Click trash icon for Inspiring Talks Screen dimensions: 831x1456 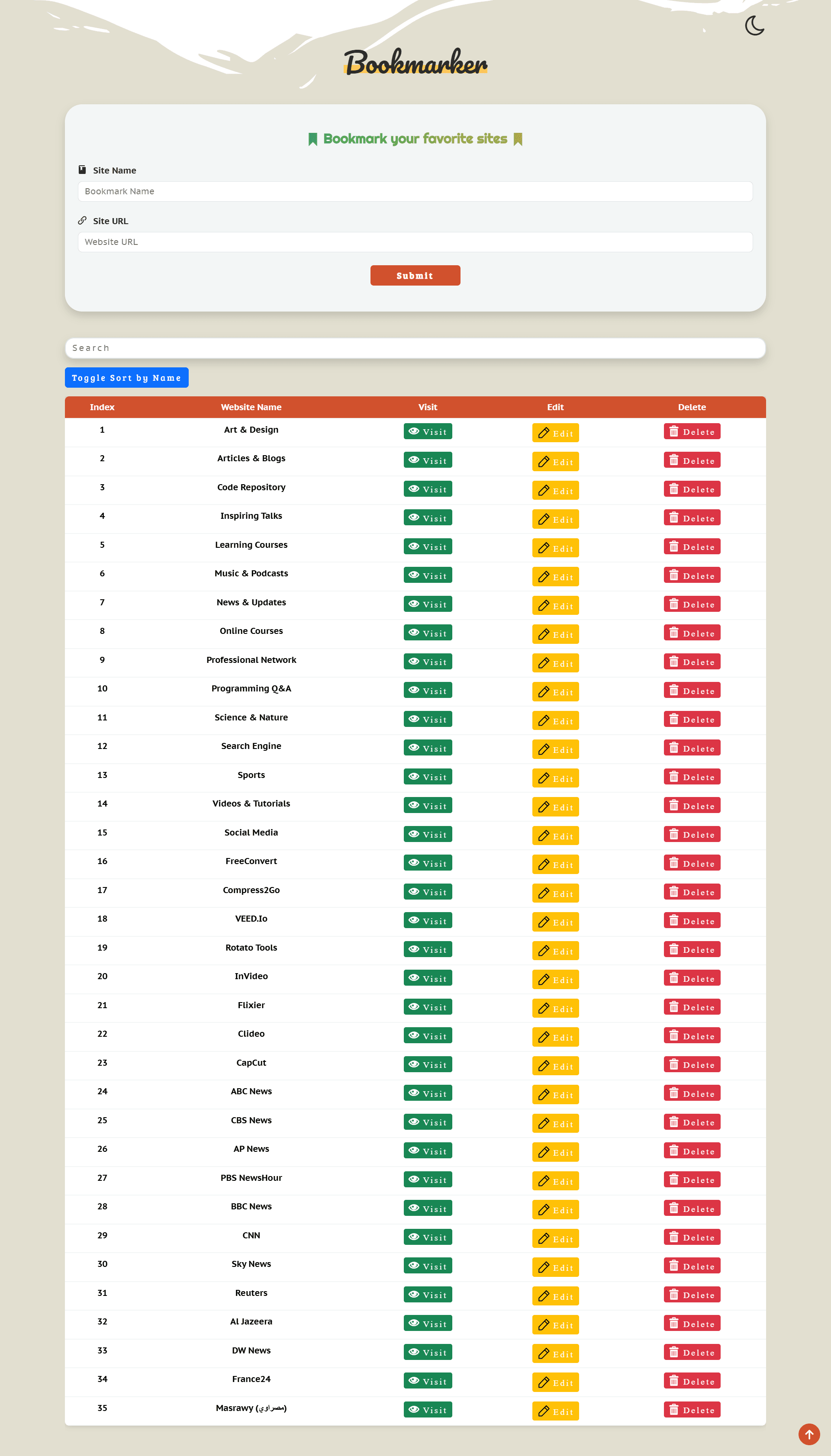(x=673, y=517)
